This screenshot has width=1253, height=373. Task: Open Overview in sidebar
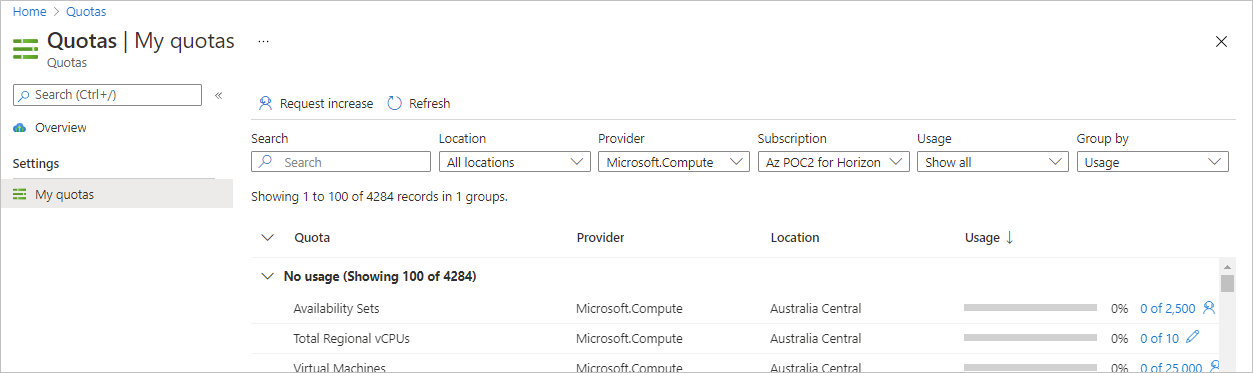pyautogui.click(x=60, y=128)
